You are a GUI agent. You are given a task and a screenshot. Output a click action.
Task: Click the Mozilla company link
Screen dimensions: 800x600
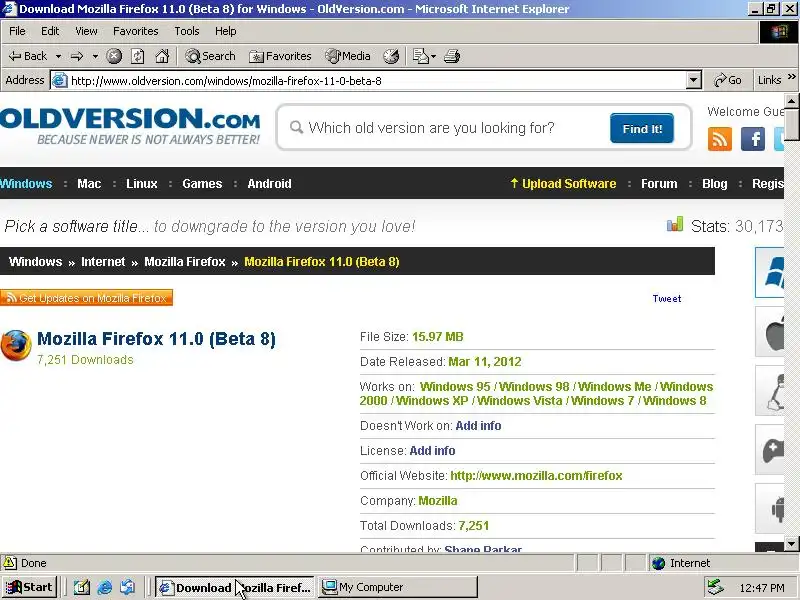pyautogui.click(x=438, y=501)
